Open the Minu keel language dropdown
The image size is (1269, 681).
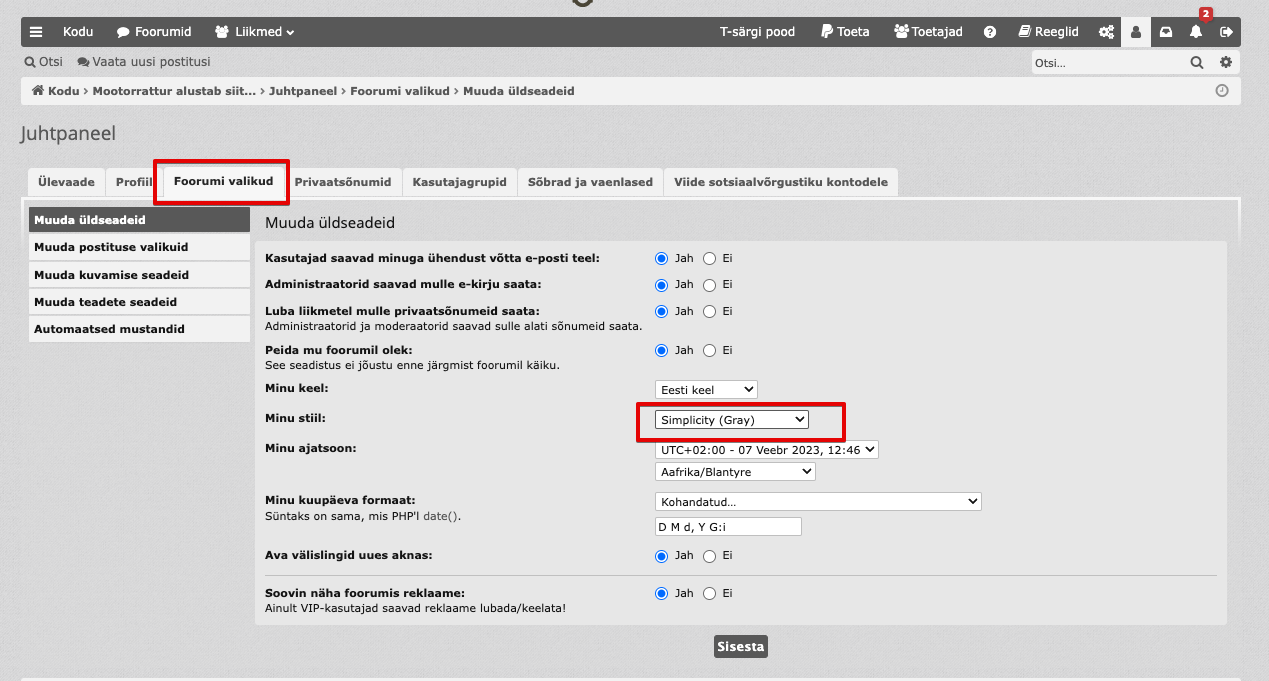click(x=706, y=389)
